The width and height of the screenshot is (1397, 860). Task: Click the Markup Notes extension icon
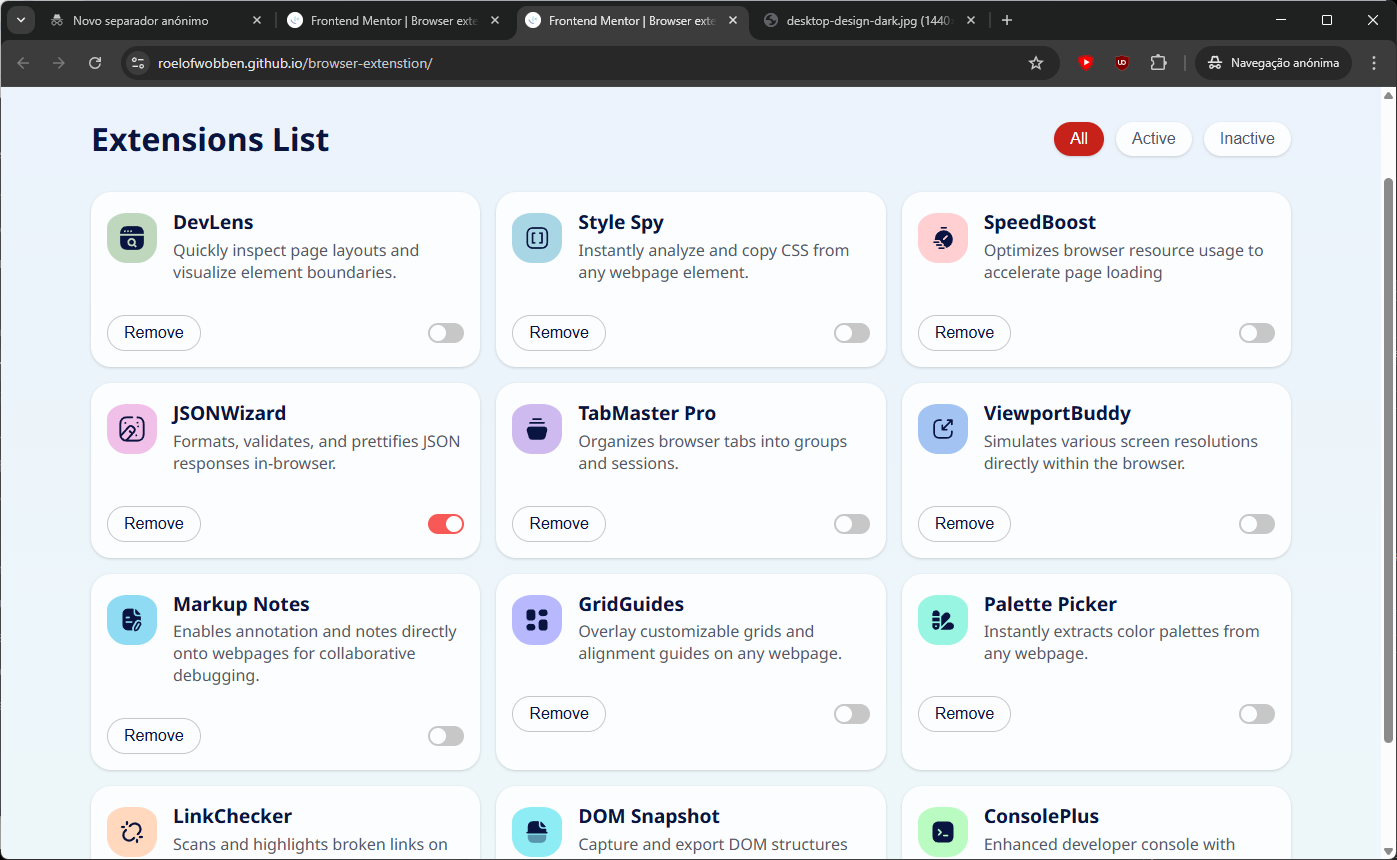[x=132, y=620]
